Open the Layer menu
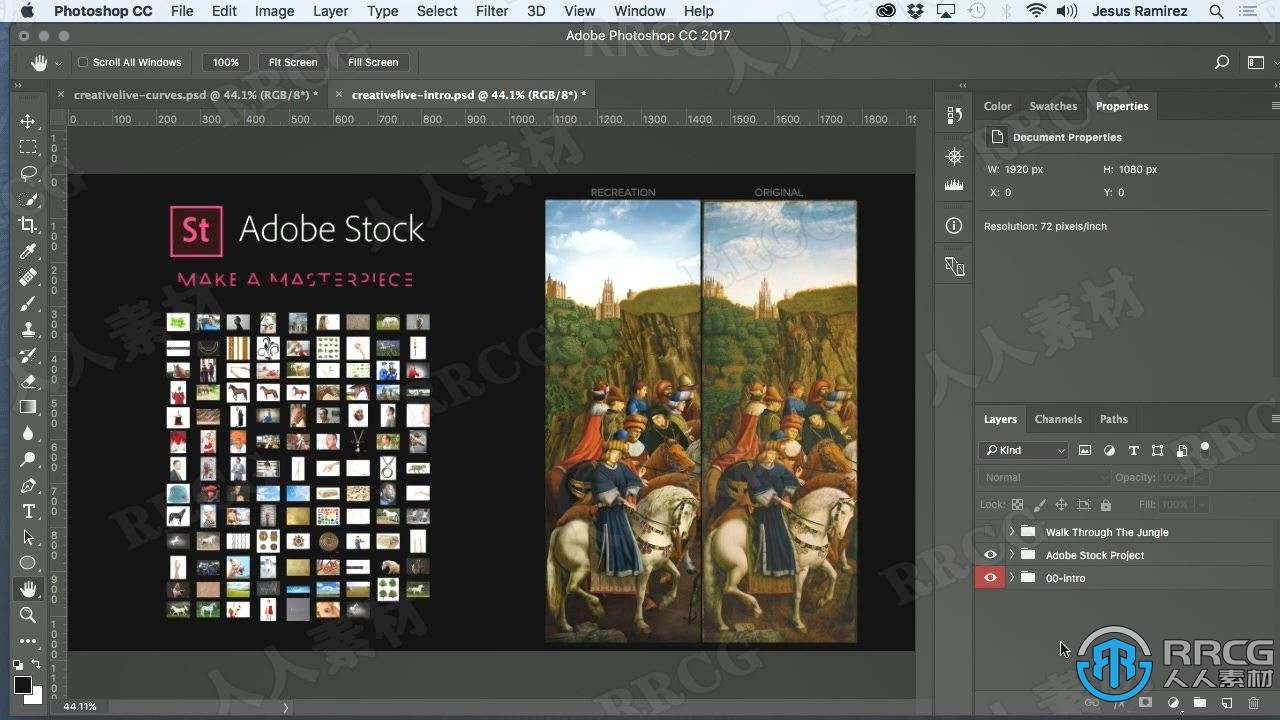The width and height of the screenshot is (1280, 720). click(330, 11)
